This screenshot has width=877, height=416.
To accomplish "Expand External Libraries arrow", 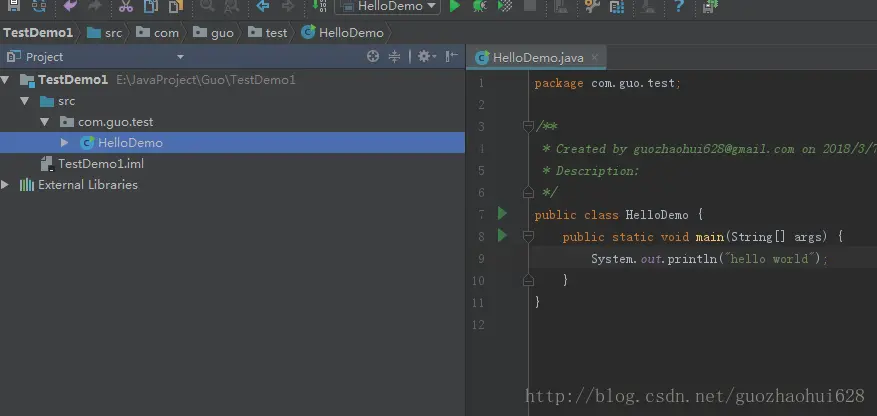I will 5,185.
